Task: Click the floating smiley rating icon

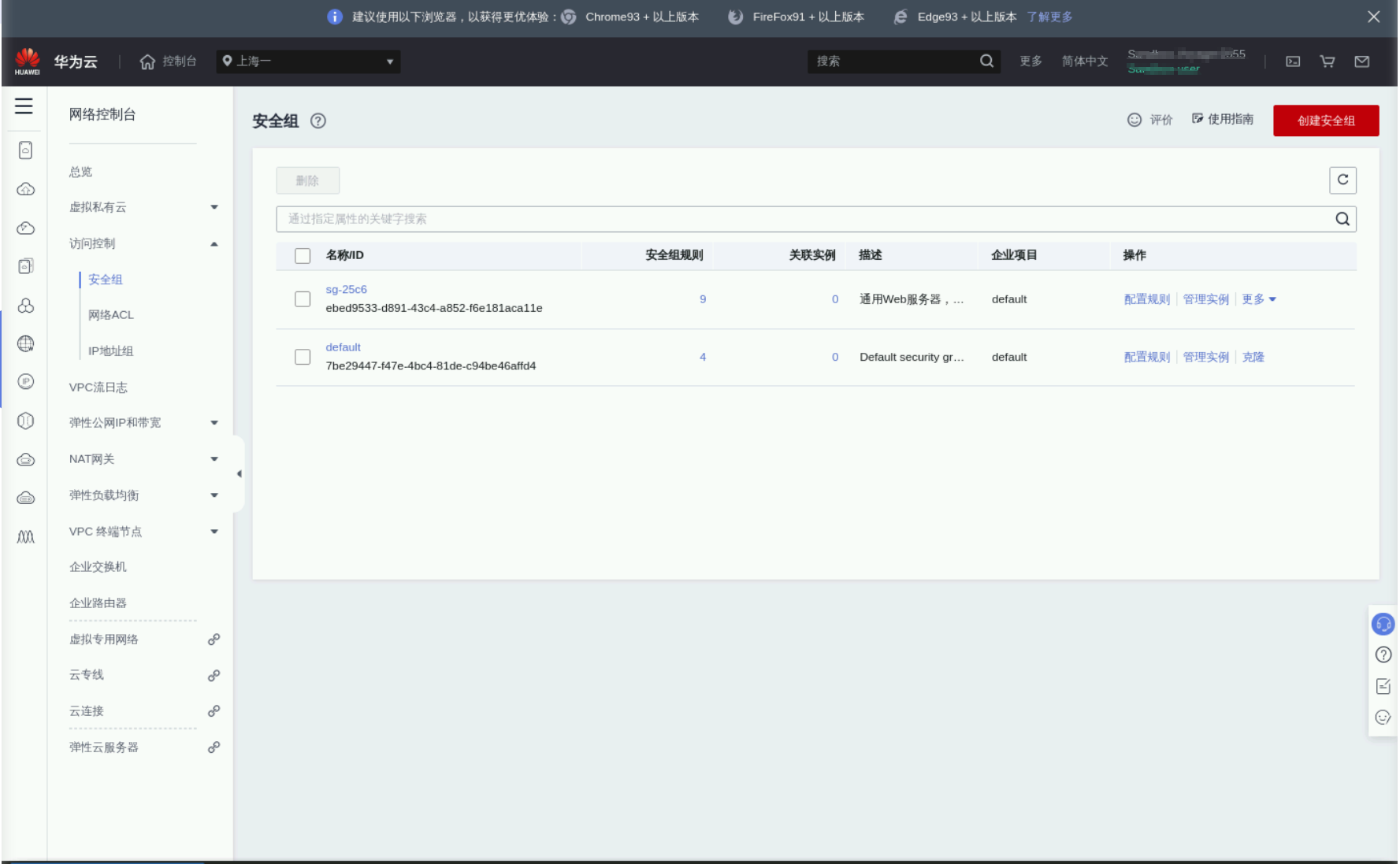Action: click(1383, 718)
